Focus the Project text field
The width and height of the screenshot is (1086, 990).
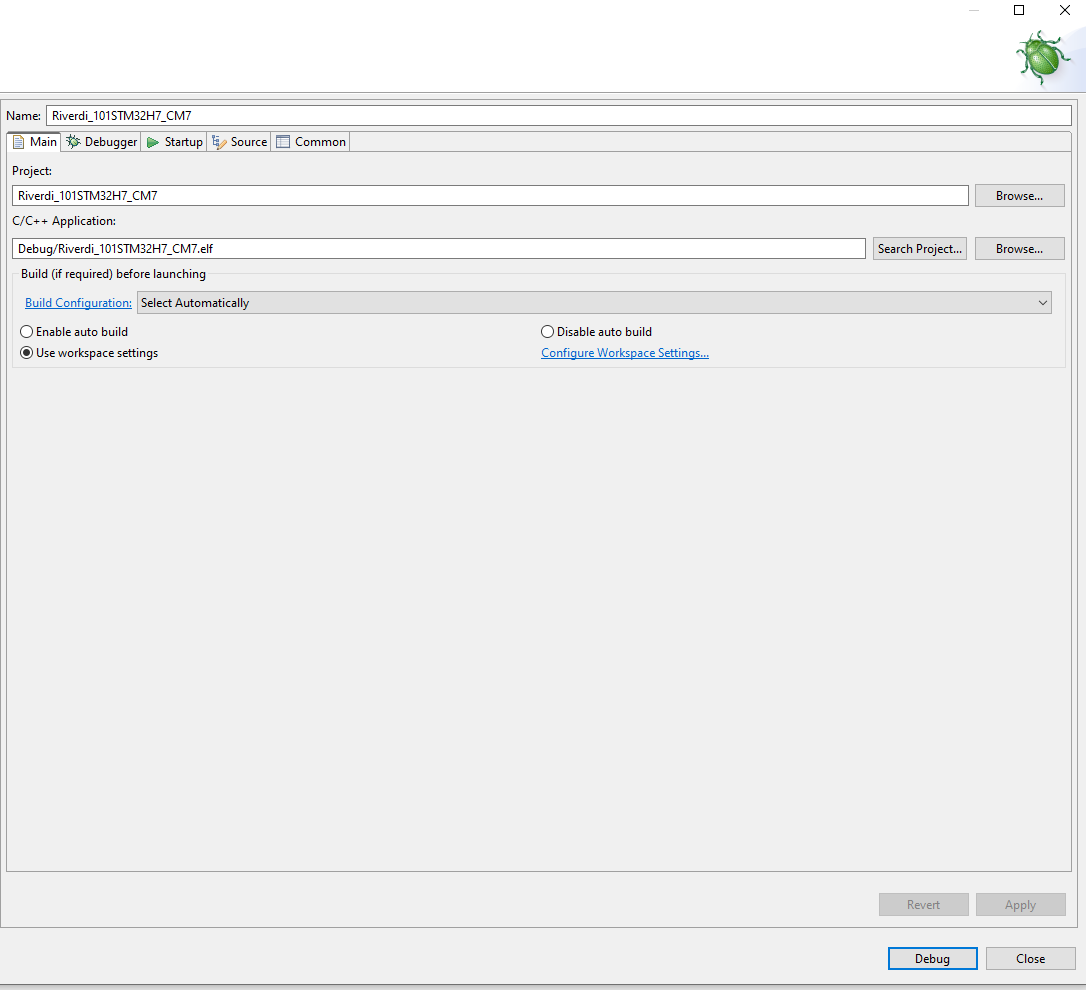tap(490, 195)
